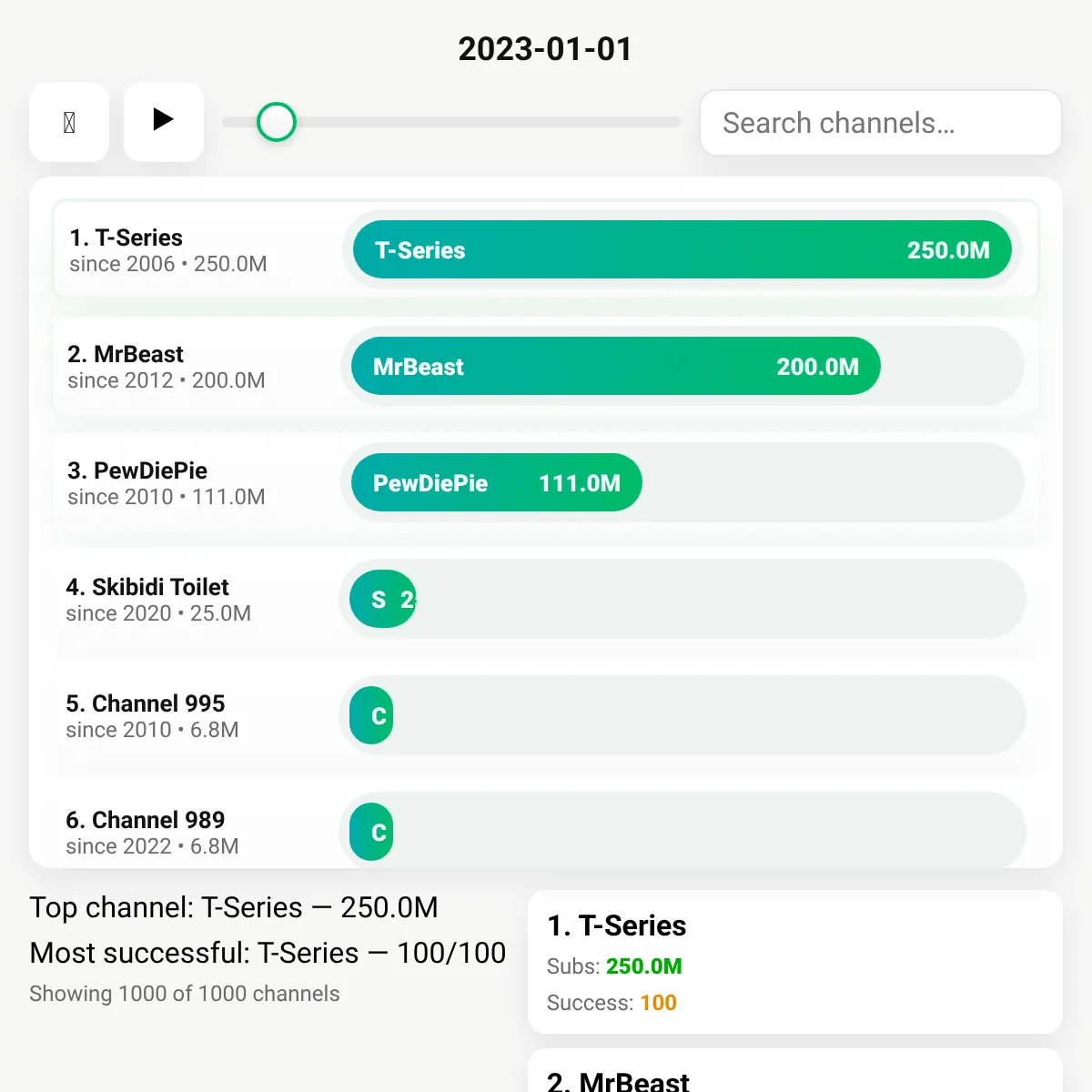Click the MrBeast 200.0M bar
The height and width of the screenshot is (1092, 1092).
pyautogui.click(x=616, y=366)
